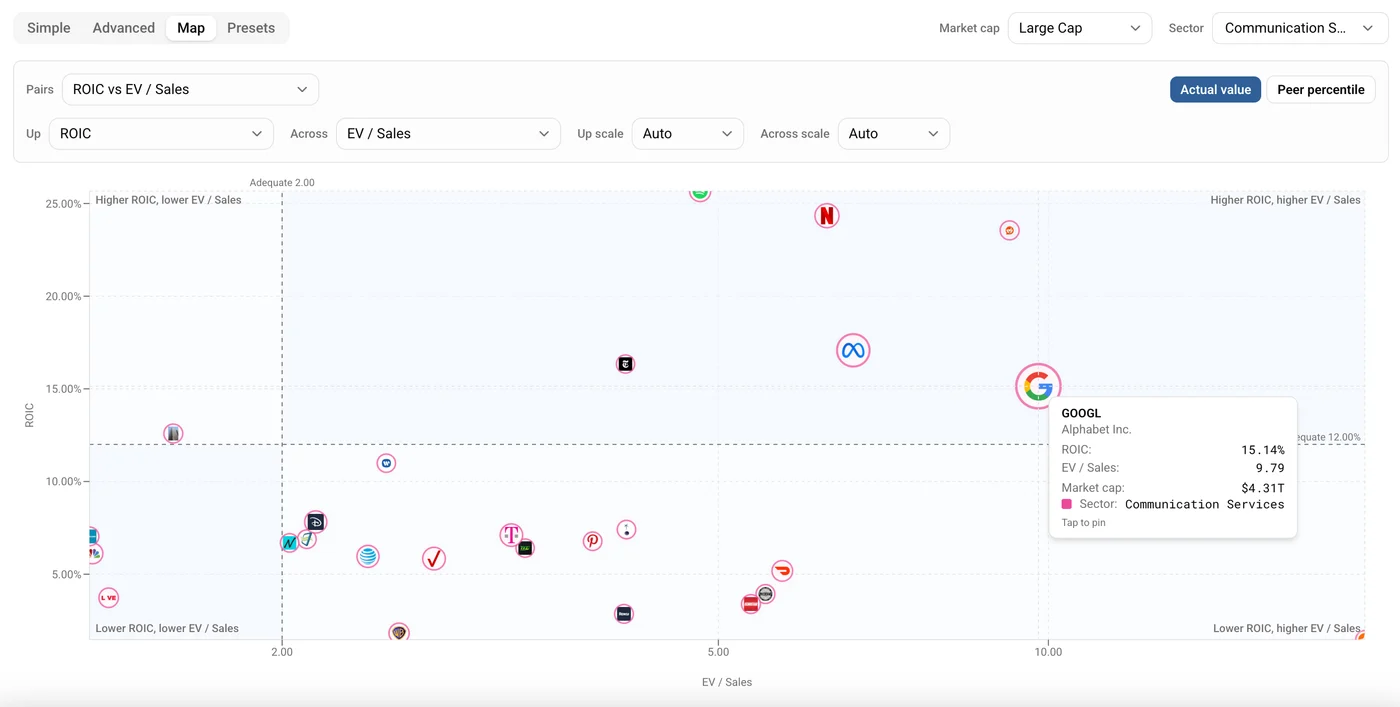This screenshot has height=707, width=1400.
Task: Open the Across scale Auto dropdown
Action: [894, 133]
